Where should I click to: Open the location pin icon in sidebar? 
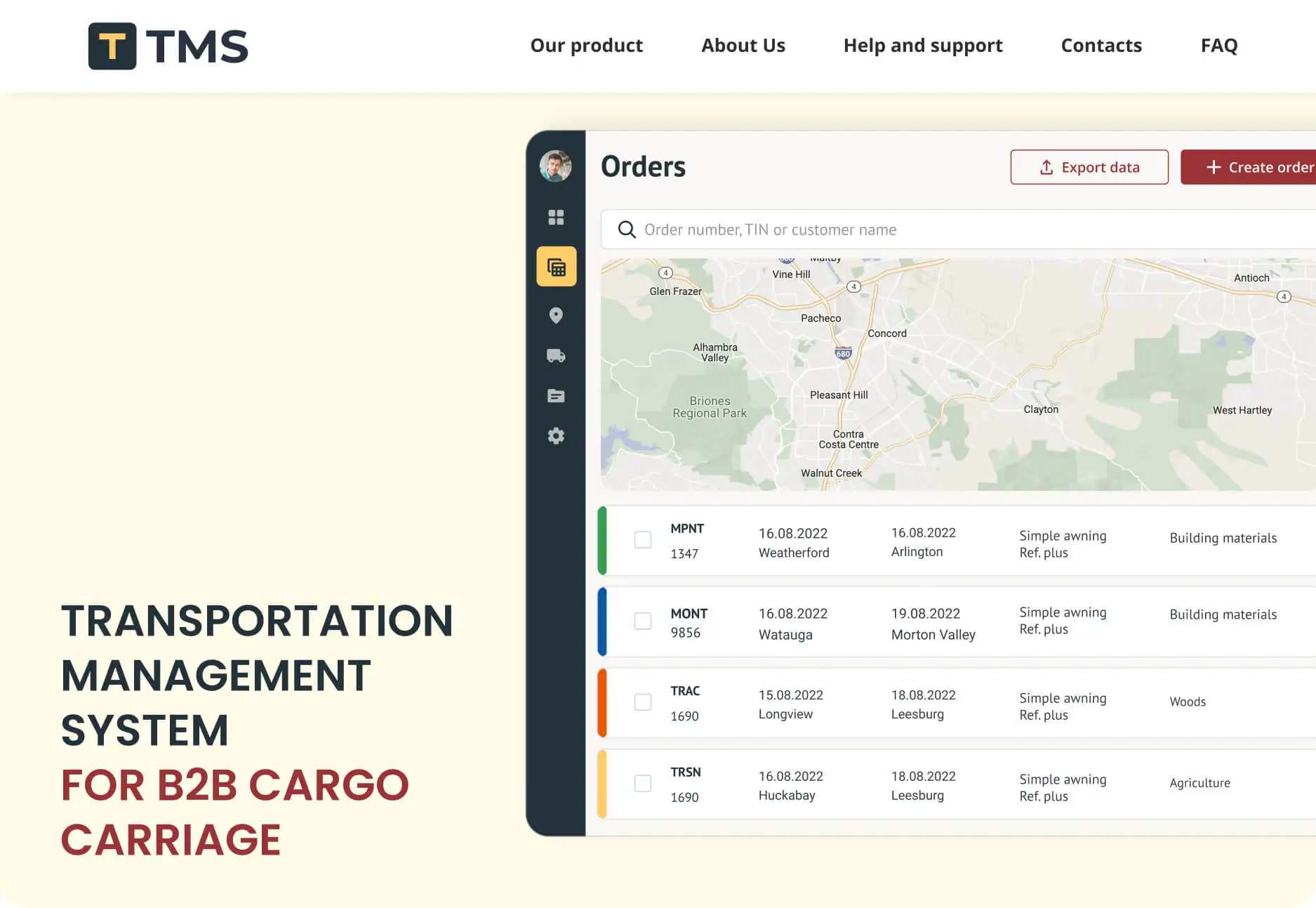[x=556, y=315]
